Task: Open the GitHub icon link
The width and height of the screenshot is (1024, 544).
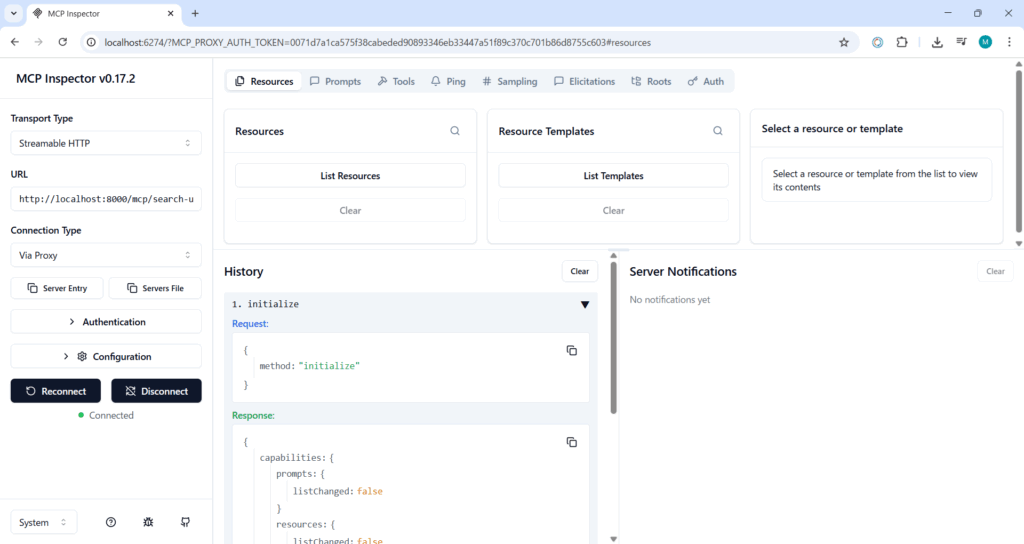Action: click(185, 522)
